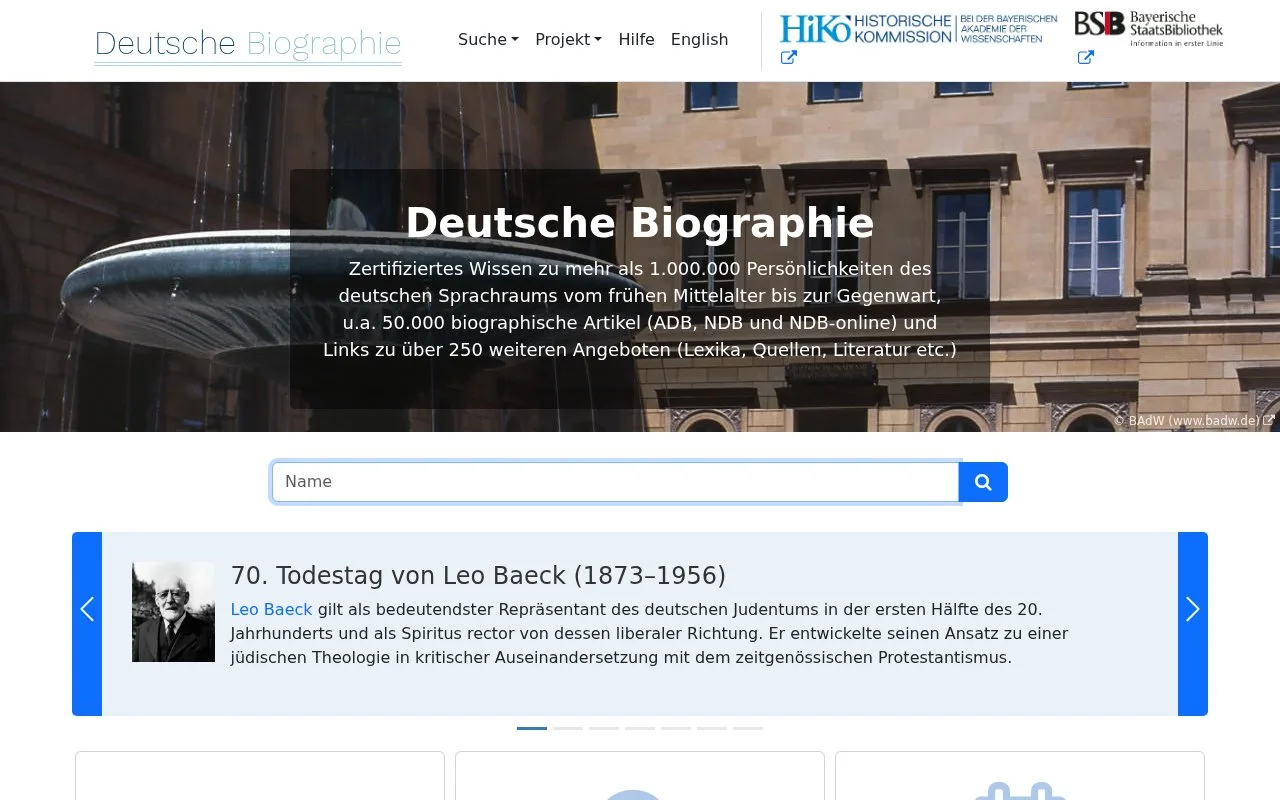Select the first active carousel indicator
Image resolution: width=1280 pixels, height=800 pixels.
click(x=532, y=728)
